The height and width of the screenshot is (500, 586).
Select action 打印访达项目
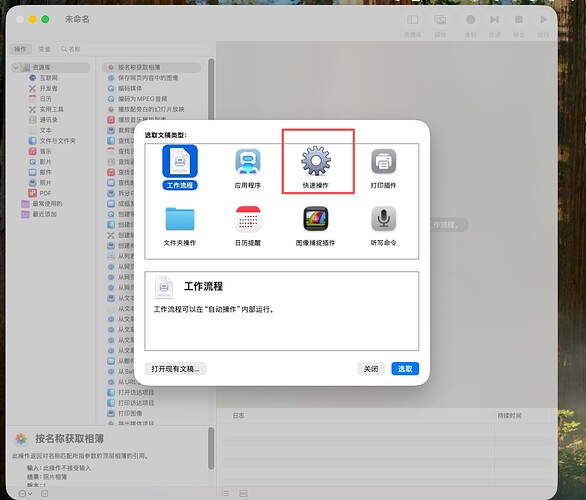pyautogui.click(x=136, y=403)
